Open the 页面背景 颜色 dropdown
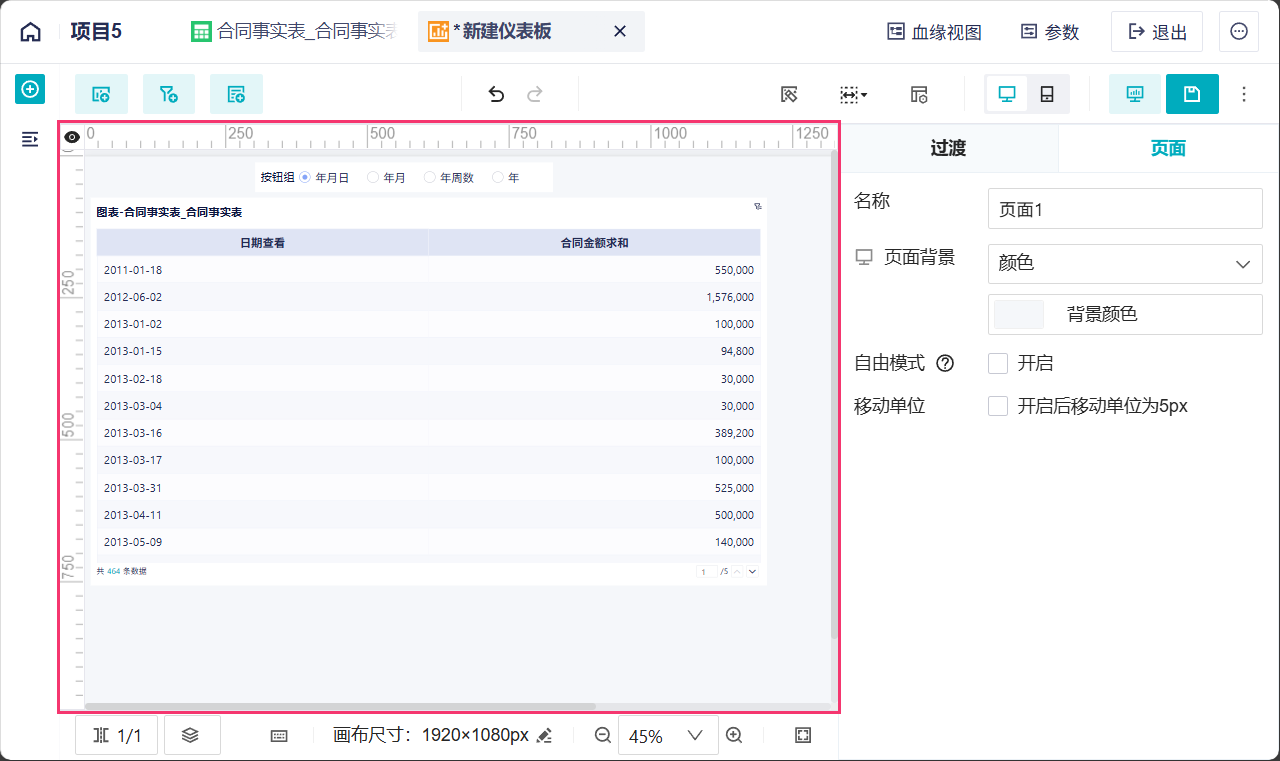The image size is (1280, 761). pyautogui.click(x=1125, y=264)
